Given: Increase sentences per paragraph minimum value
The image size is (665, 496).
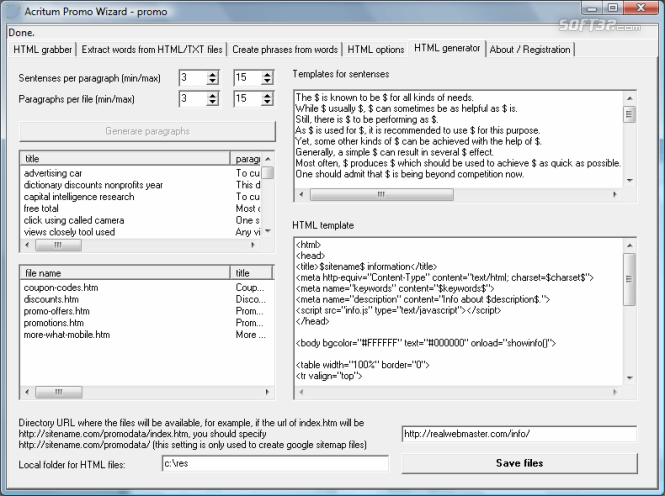Looking at the screenshot, I should click(212, 74).
